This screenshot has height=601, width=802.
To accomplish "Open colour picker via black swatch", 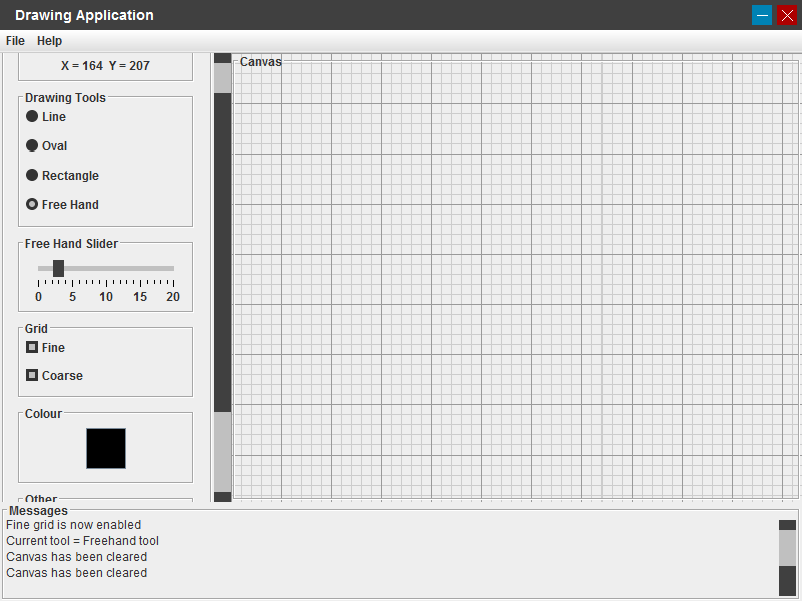I will pos(106,449).
